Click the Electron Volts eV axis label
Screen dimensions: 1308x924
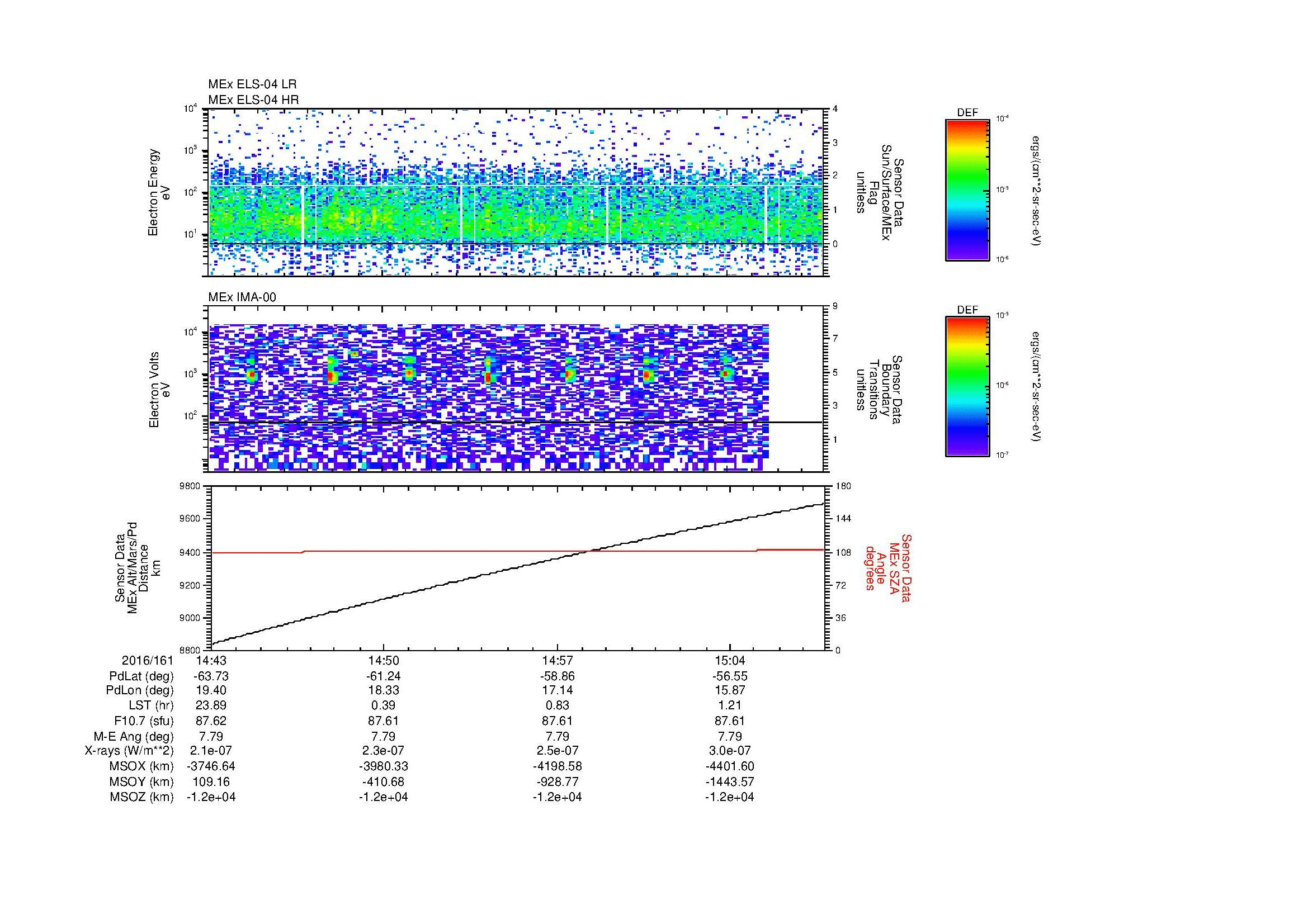(x=159, y=390)
